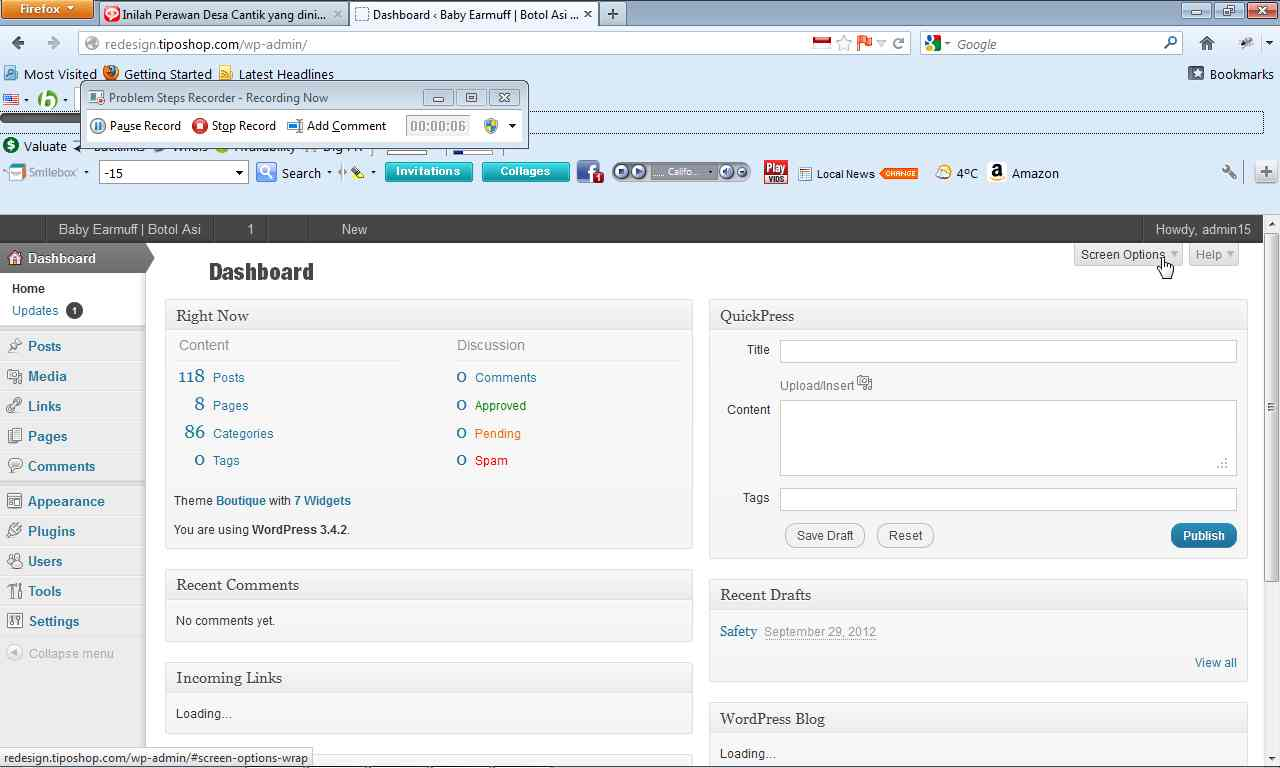Open the Plugins menu in sidebar
The image size is (1280, 768).
coord(51,531)
